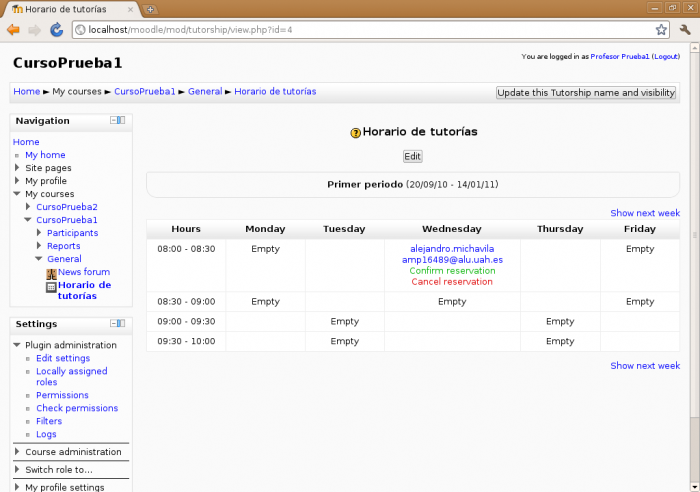Expand Course administration section
700x492 pixels.
(17, 451)
